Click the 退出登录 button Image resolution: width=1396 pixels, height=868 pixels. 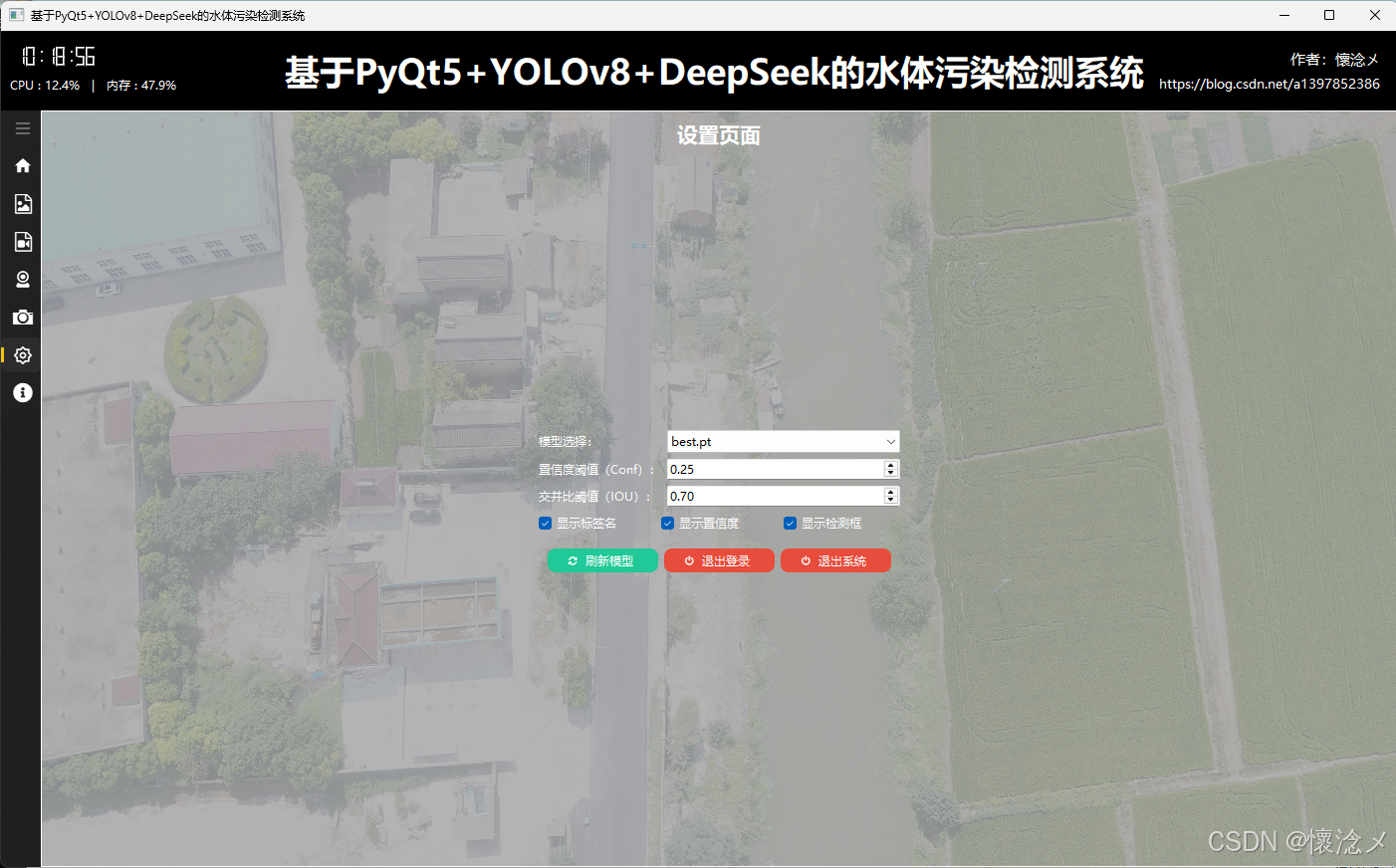(719, 561)
